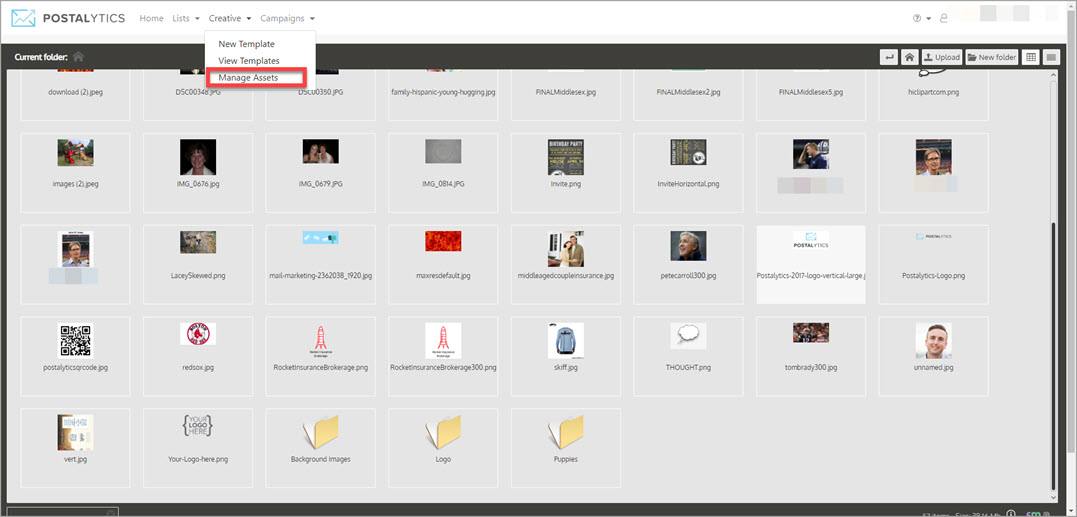Select the skiff.jpg hoodie thumbnail
Image resolution: width=1077 pixels, height=517 pixels.
click(x=566, y=341)
